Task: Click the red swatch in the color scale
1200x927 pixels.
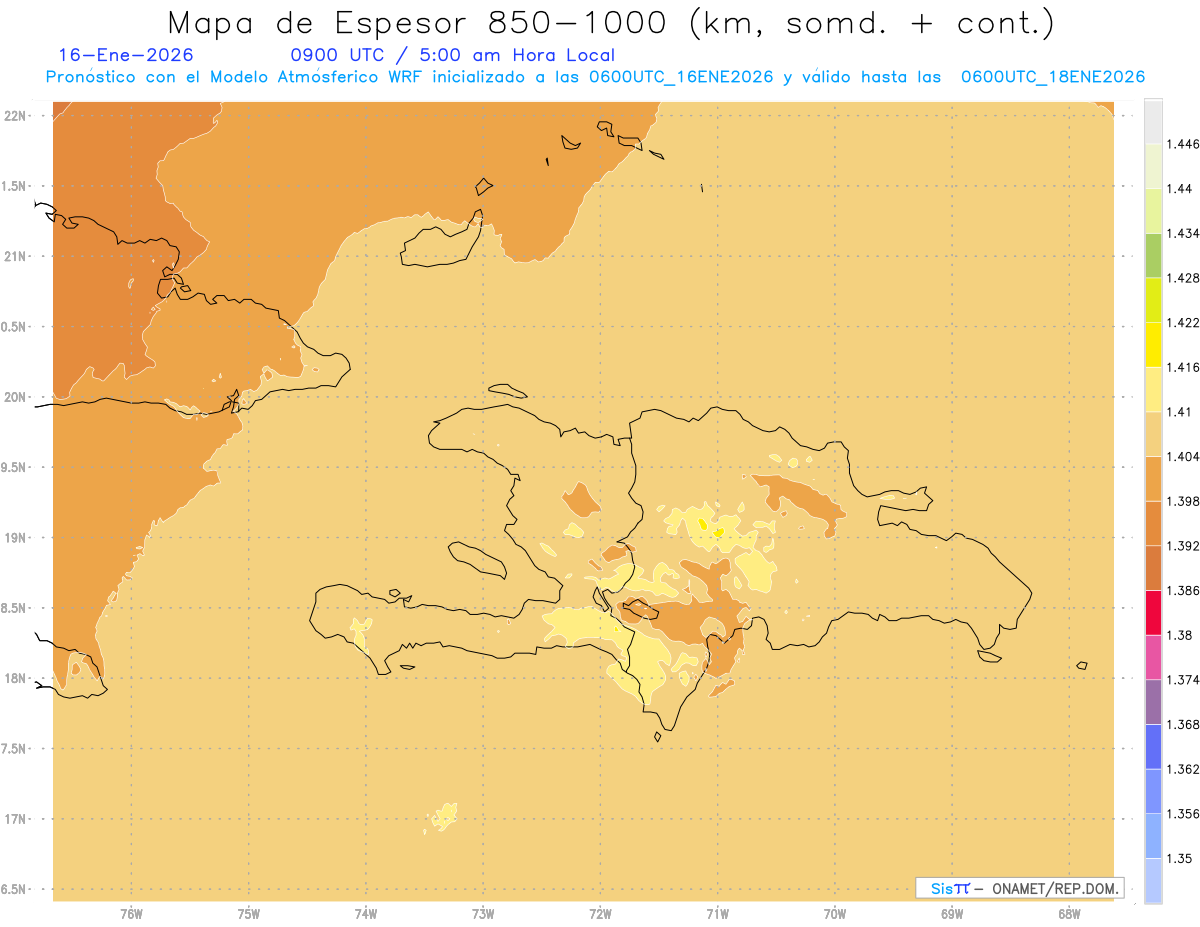Action: pos(1153,612)
